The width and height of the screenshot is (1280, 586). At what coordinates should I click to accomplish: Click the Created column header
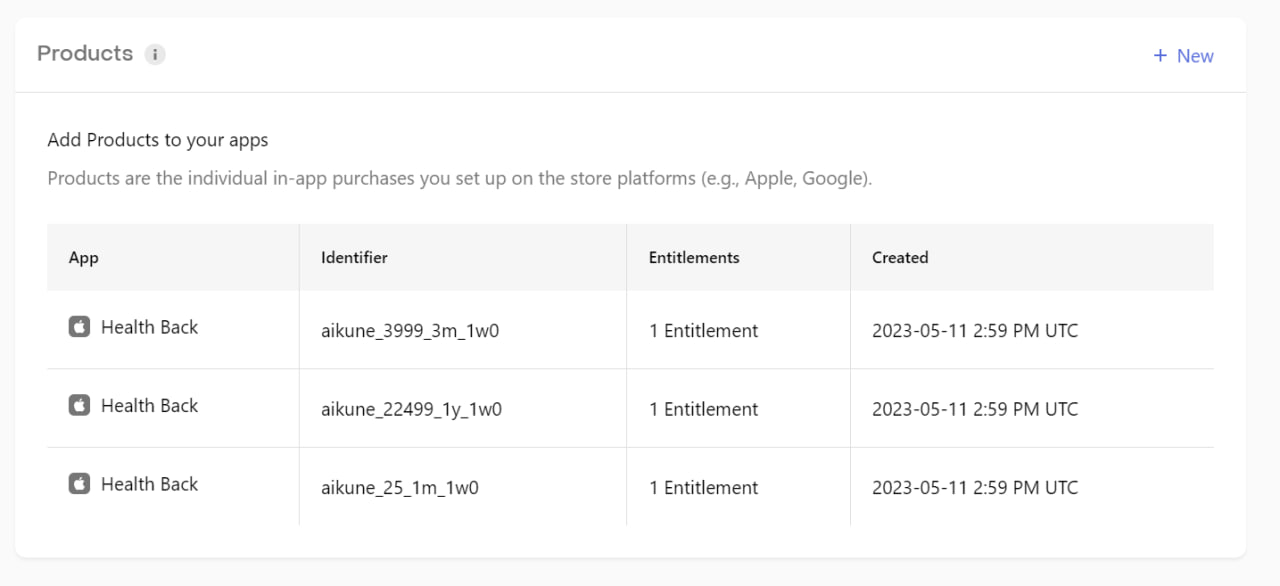(x=900, y=257)
